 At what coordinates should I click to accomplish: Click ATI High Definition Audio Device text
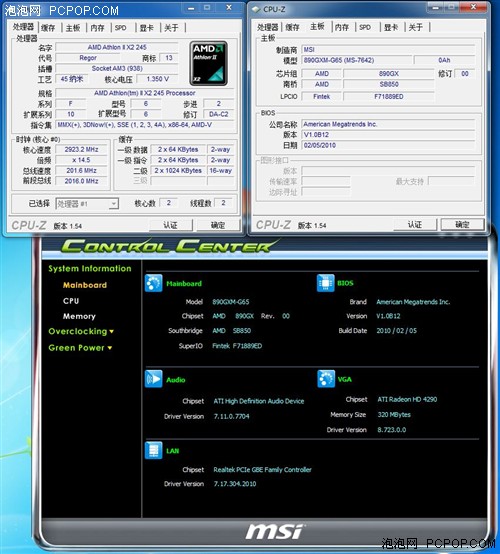pyautogui.click(x=259, y=401)
